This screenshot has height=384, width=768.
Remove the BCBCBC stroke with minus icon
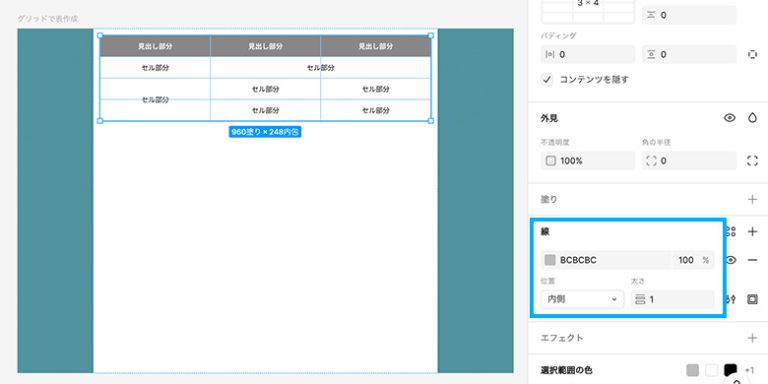pyautogui.click(x=752, y=260)
